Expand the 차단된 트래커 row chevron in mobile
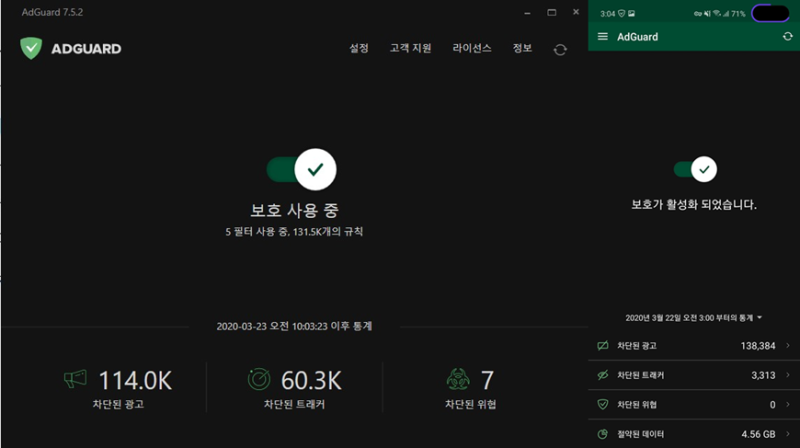The height and width of the screenshot is (448, 800). click(788, 375)
